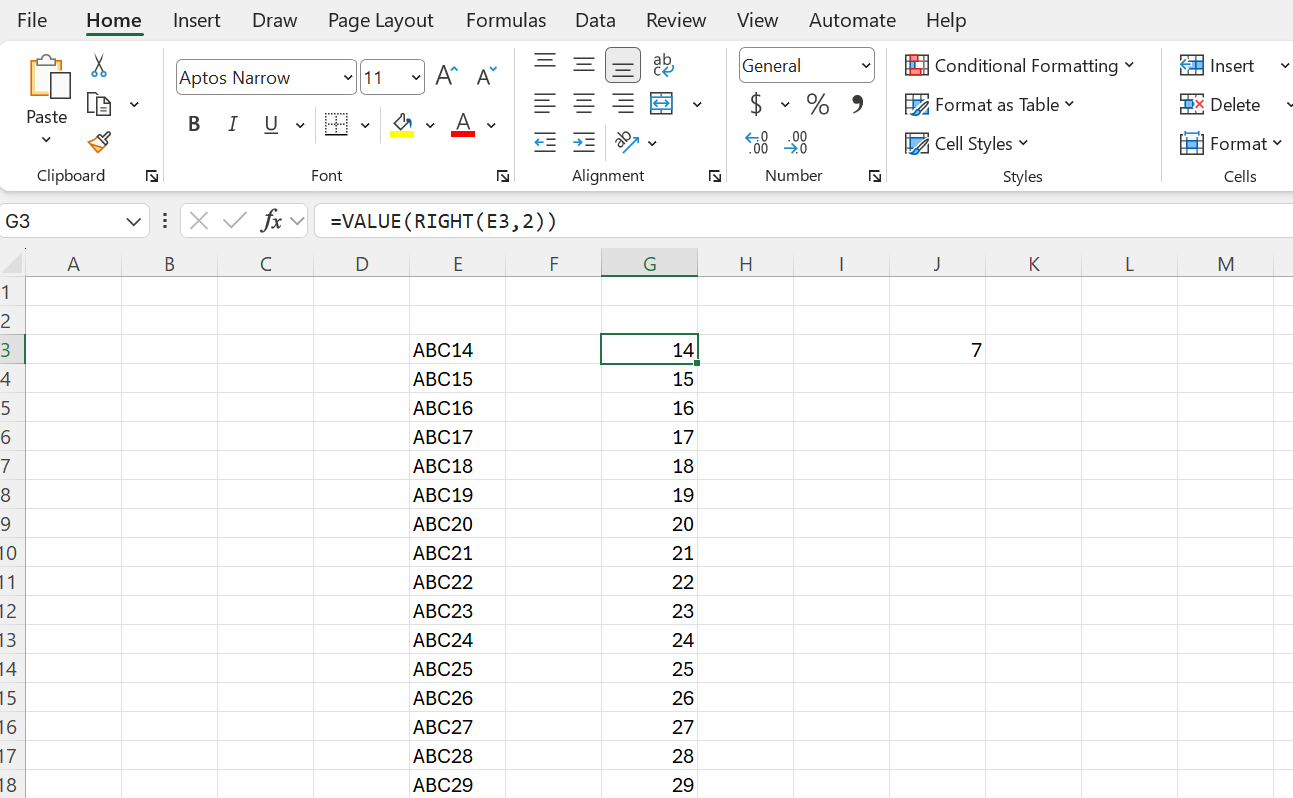Apply Comma Style format
The image size is (1293, 798).
click(x=857, y=104)
